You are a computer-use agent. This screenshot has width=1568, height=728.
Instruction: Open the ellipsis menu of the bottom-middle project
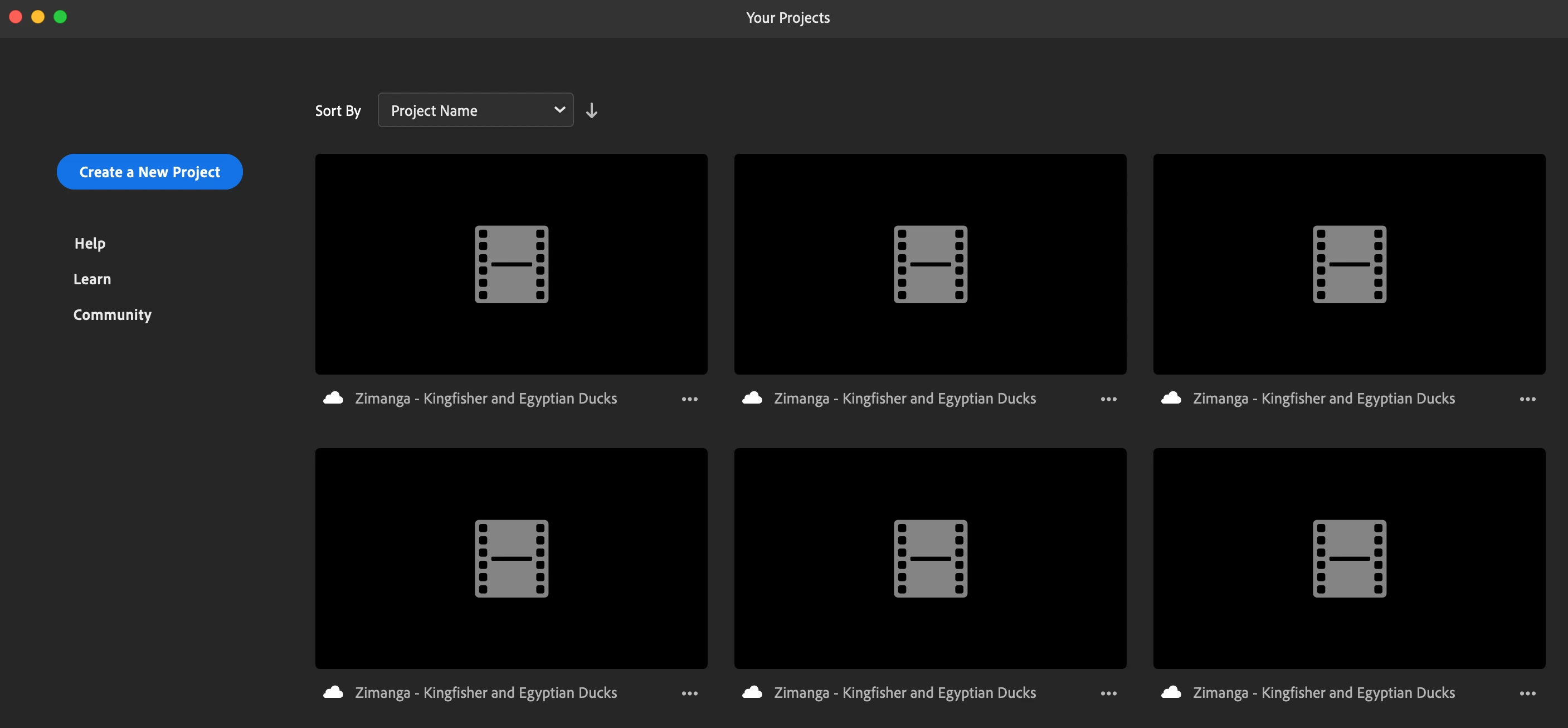point(1108,693)
